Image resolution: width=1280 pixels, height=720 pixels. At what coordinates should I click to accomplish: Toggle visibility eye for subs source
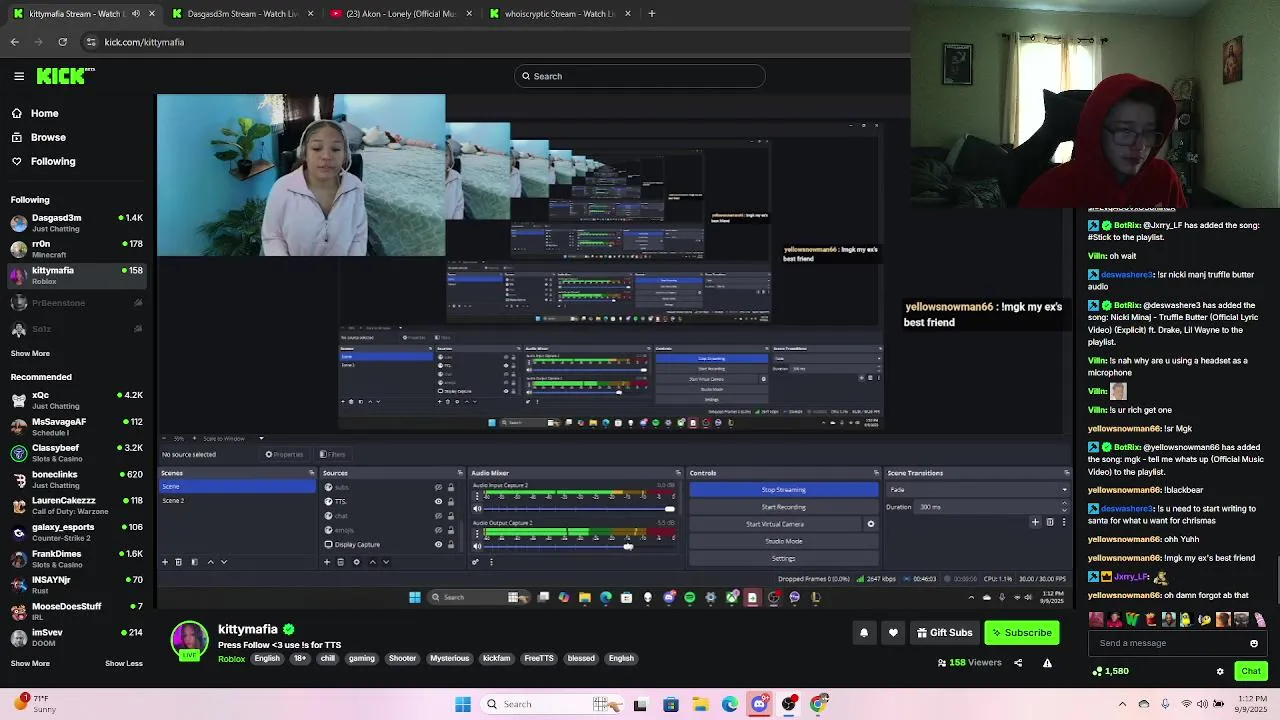click(x=438, y=488)
